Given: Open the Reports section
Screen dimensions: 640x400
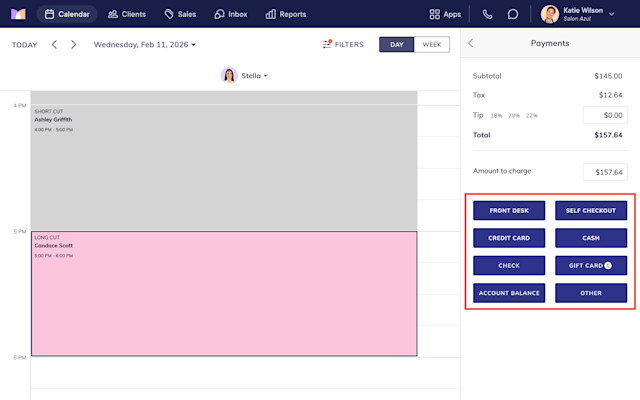Looking at the screenshot, I should [x=286, y=14].
